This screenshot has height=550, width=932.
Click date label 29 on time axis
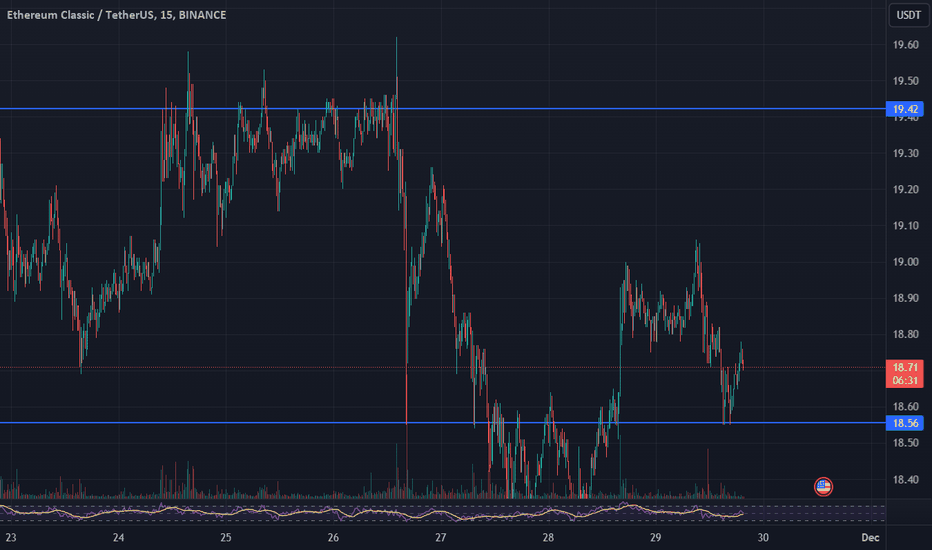[655, 538]
